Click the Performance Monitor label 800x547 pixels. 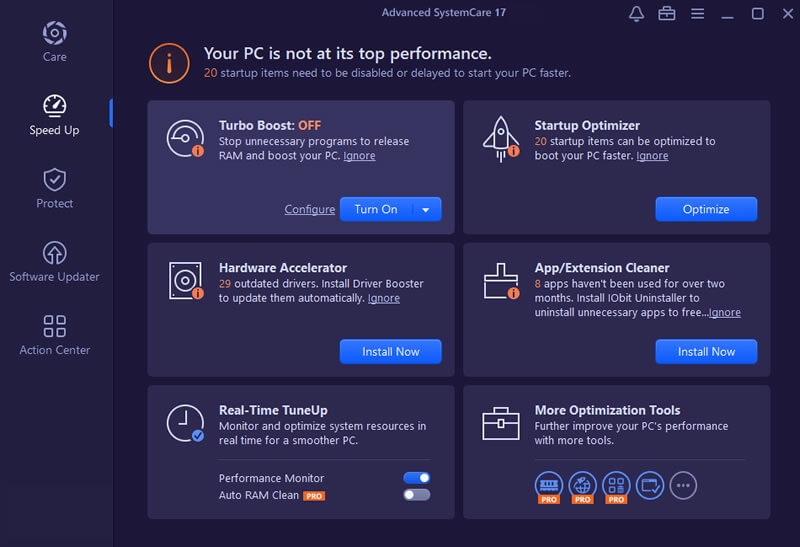pos(271,478)
